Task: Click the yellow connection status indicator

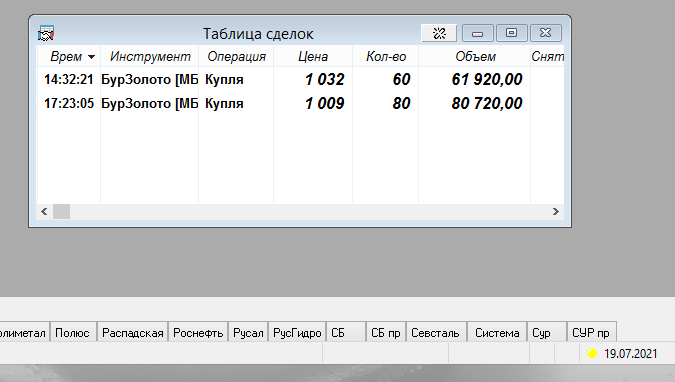Action: [592, 353]
